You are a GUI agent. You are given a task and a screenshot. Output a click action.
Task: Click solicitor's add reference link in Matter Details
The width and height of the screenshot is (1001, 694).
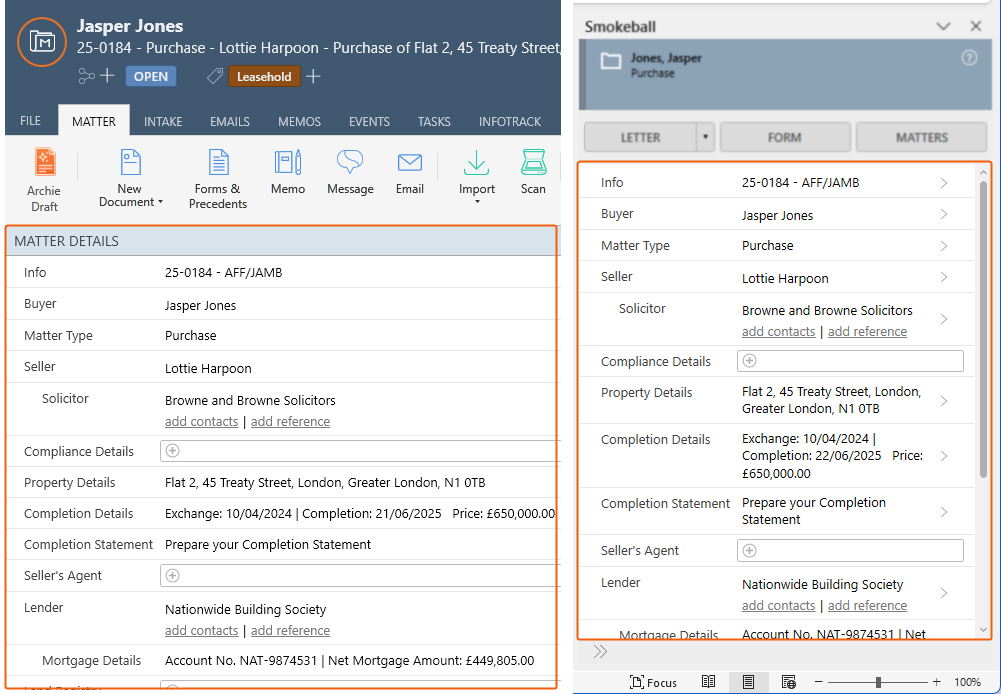click(290, 421)
